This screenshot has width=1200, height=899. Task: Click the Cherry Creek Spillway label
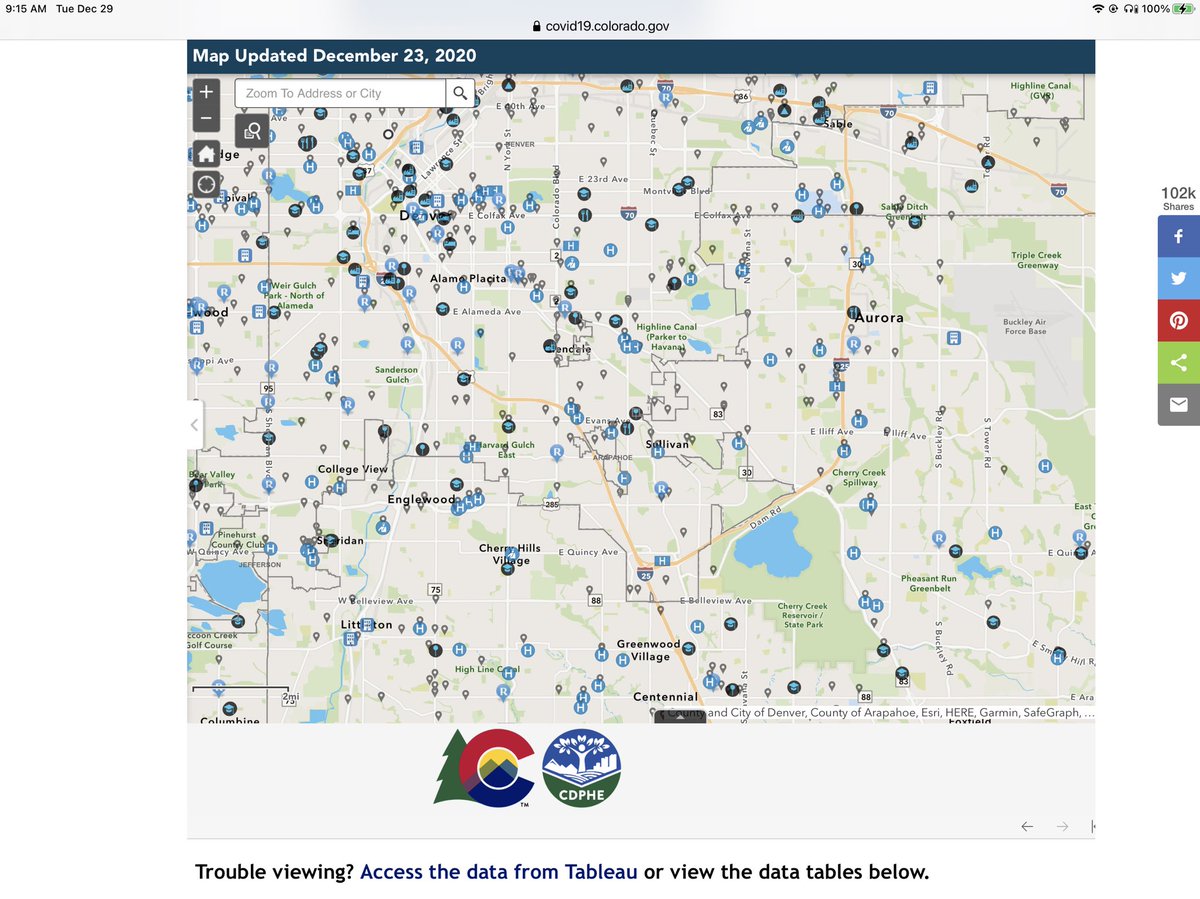859,477
